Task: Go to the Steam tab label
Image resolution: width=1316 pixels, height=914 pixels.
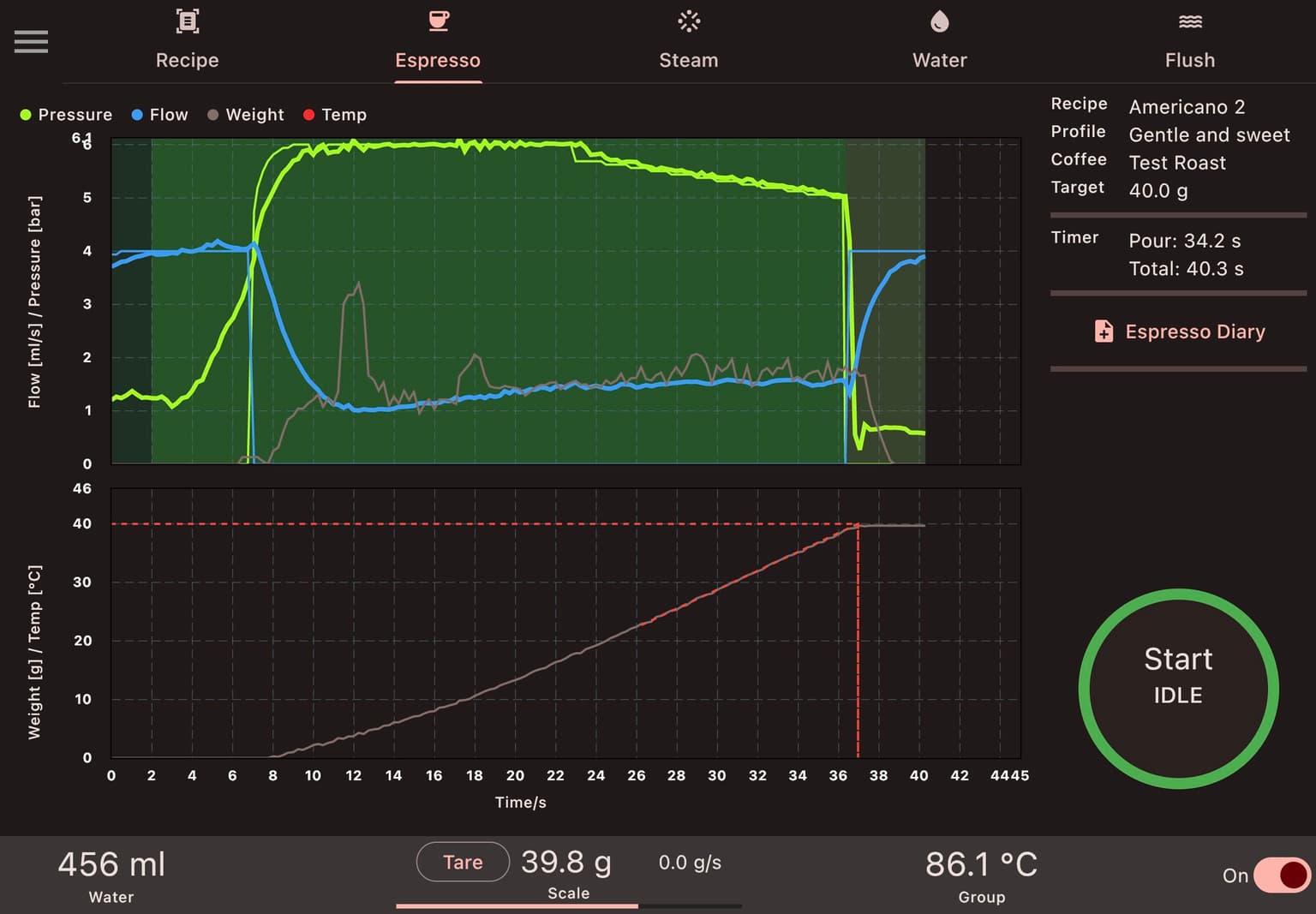Action: pyautogui.click(x=689, y=60)
